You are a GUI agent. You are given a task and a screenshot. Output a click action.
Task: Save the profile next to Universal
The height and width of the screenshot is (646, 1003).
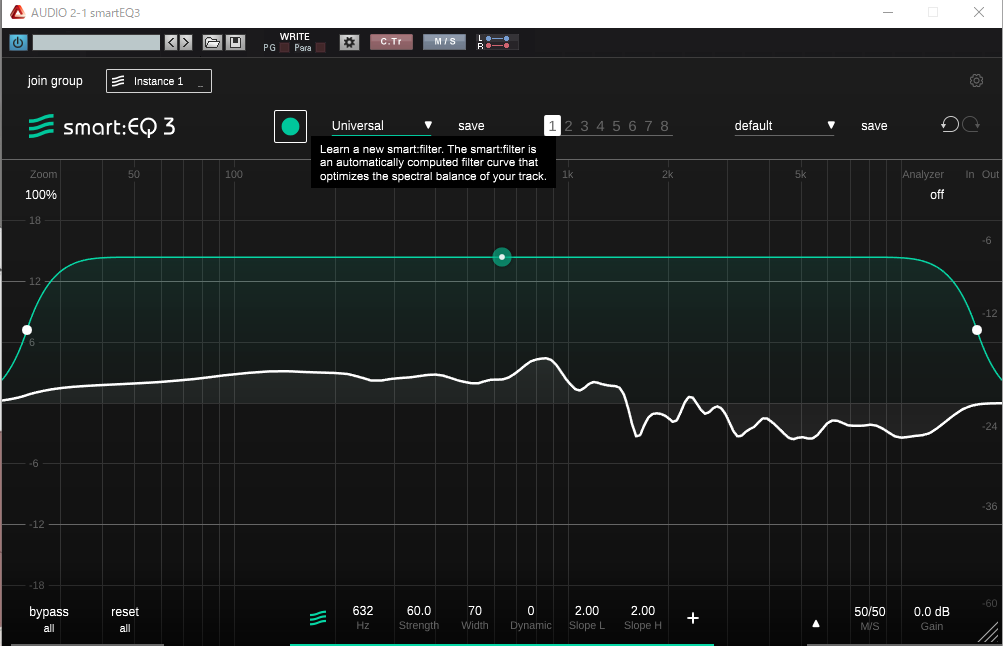471,126
